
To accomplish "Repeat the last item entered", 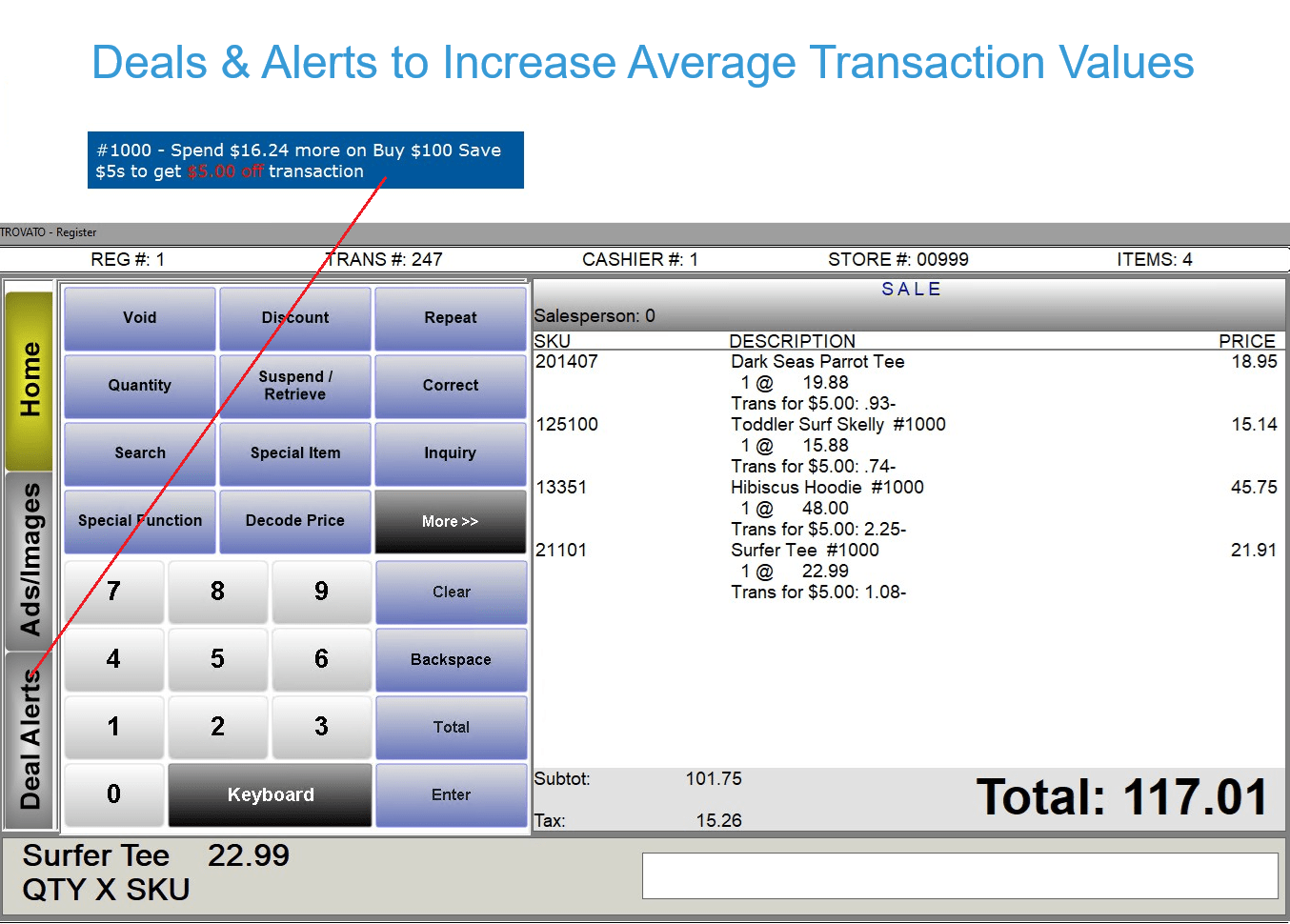I will tap(450, 317).
